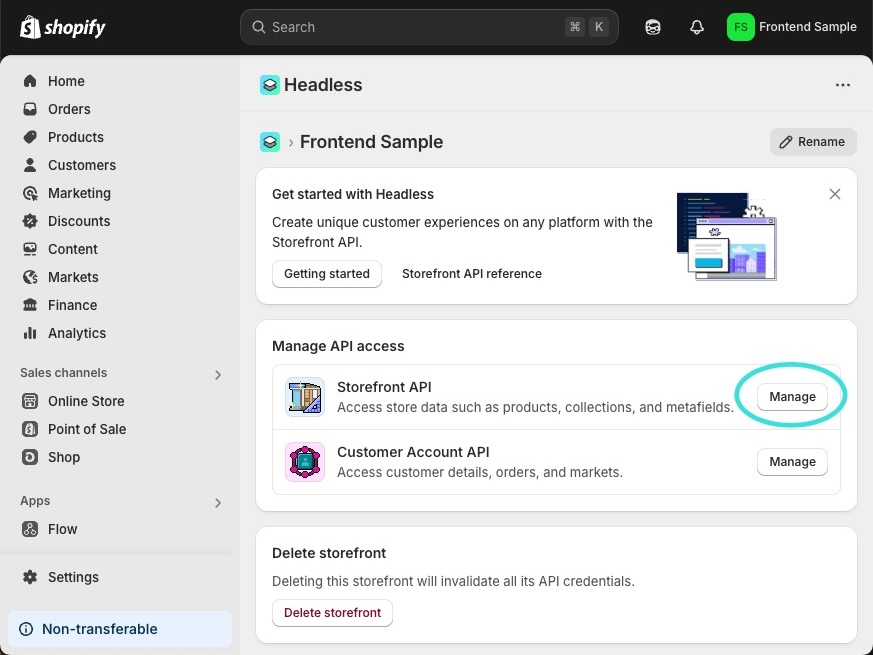Viewport: 873px width, 655px height.
Task: Click the Rename button
Action: point(813,141)
